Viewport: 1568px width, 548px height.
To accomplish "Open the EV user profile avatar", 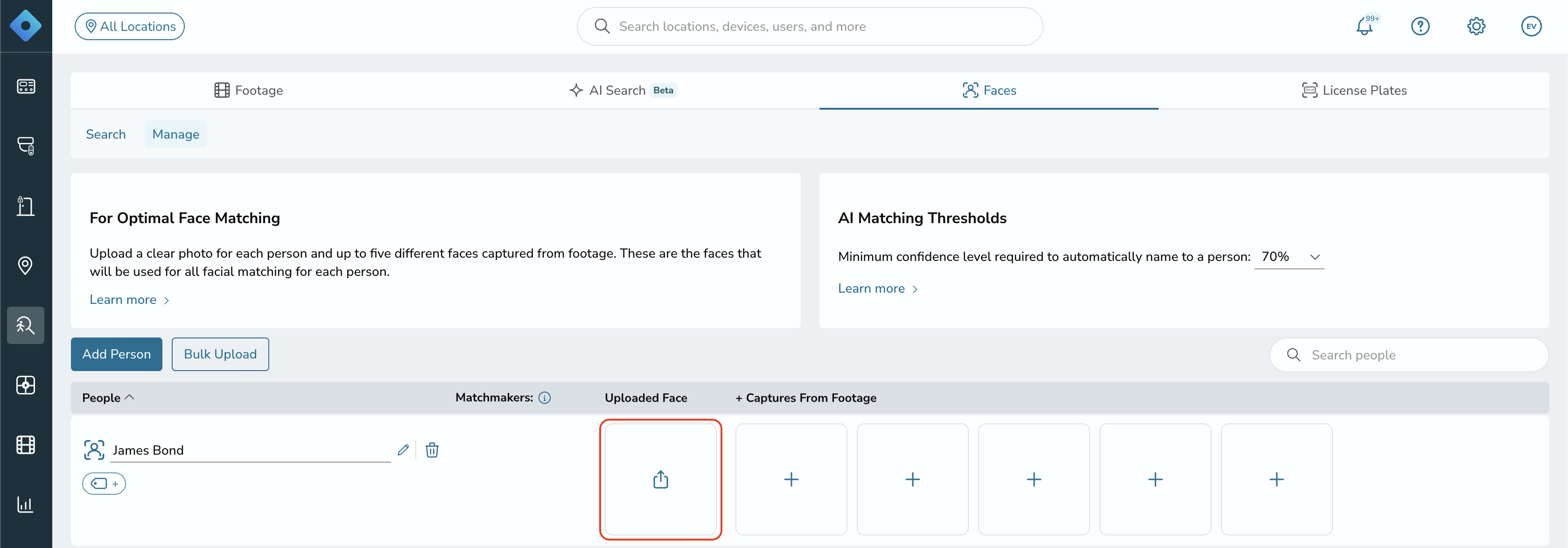I will pos(1531,26).
